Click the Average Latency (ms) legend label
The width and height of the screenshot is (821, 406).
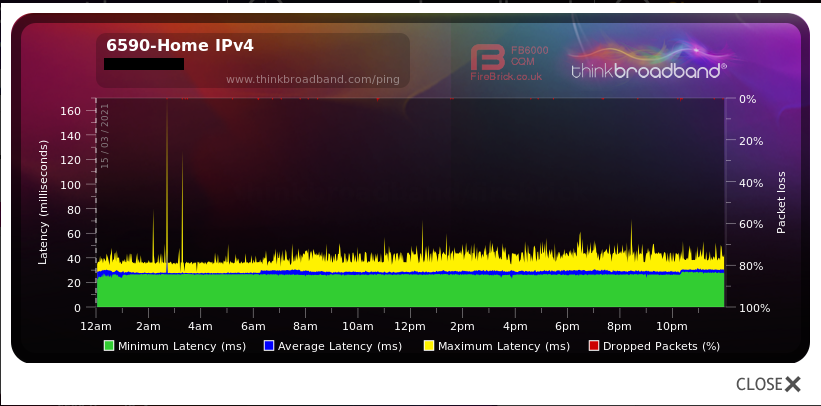[x=340, y=346]
